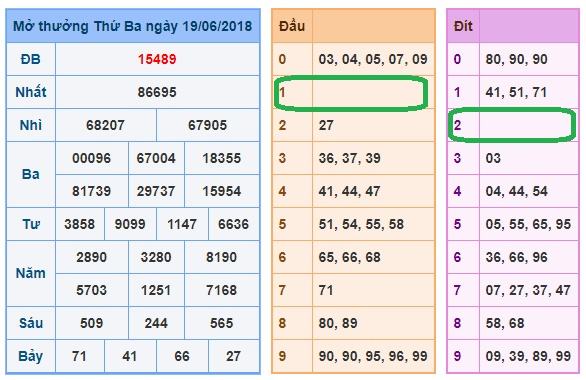Select the first prize number 86695

[157, 92]
